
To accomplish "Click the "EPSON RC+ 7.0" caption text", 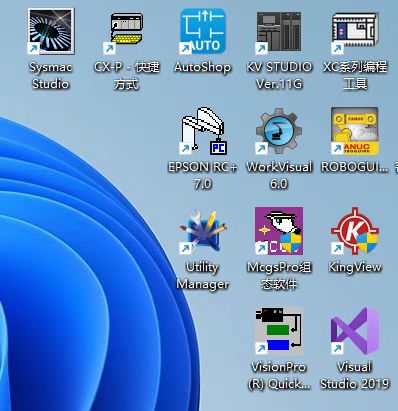I will (x=203, y=175).
